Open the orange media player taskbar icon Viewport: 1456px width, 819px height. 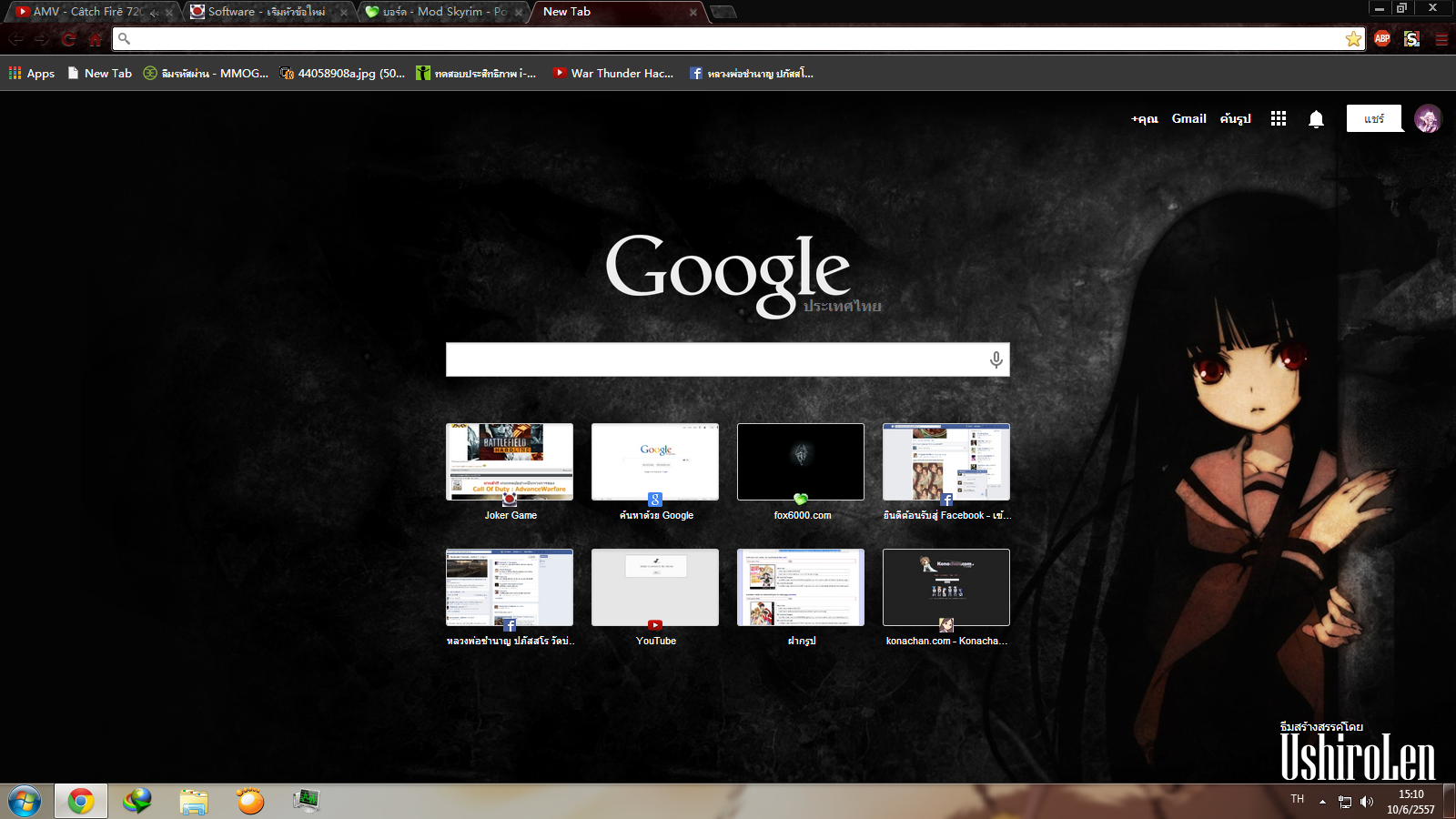click(x=250, y=802)
